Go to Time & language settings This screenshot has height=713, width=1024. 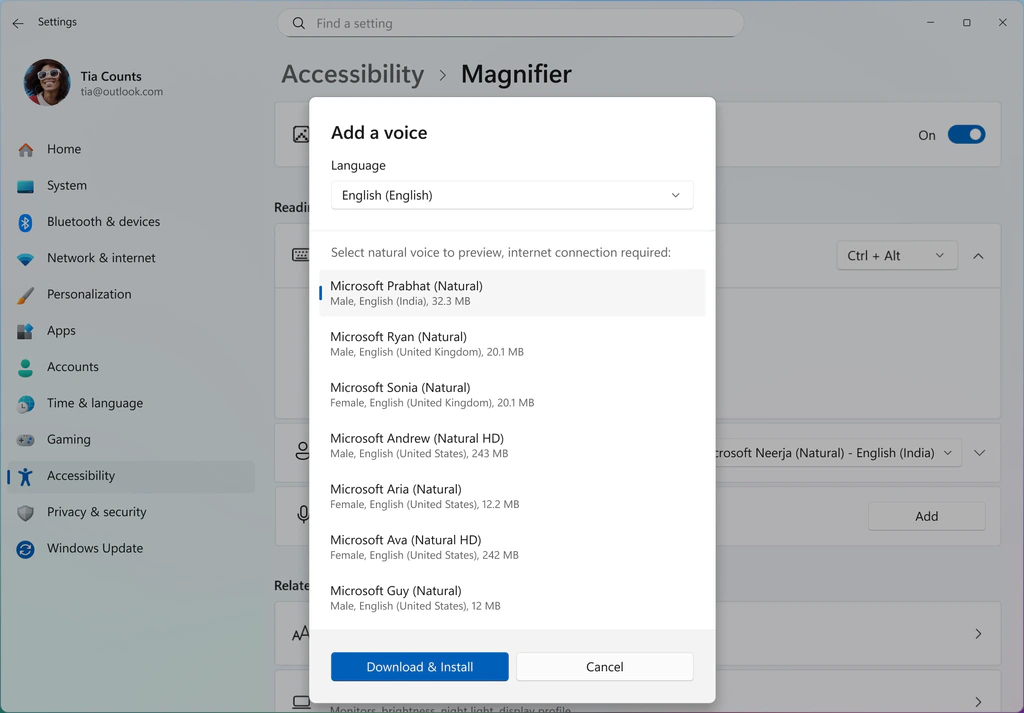coord(94,404)
